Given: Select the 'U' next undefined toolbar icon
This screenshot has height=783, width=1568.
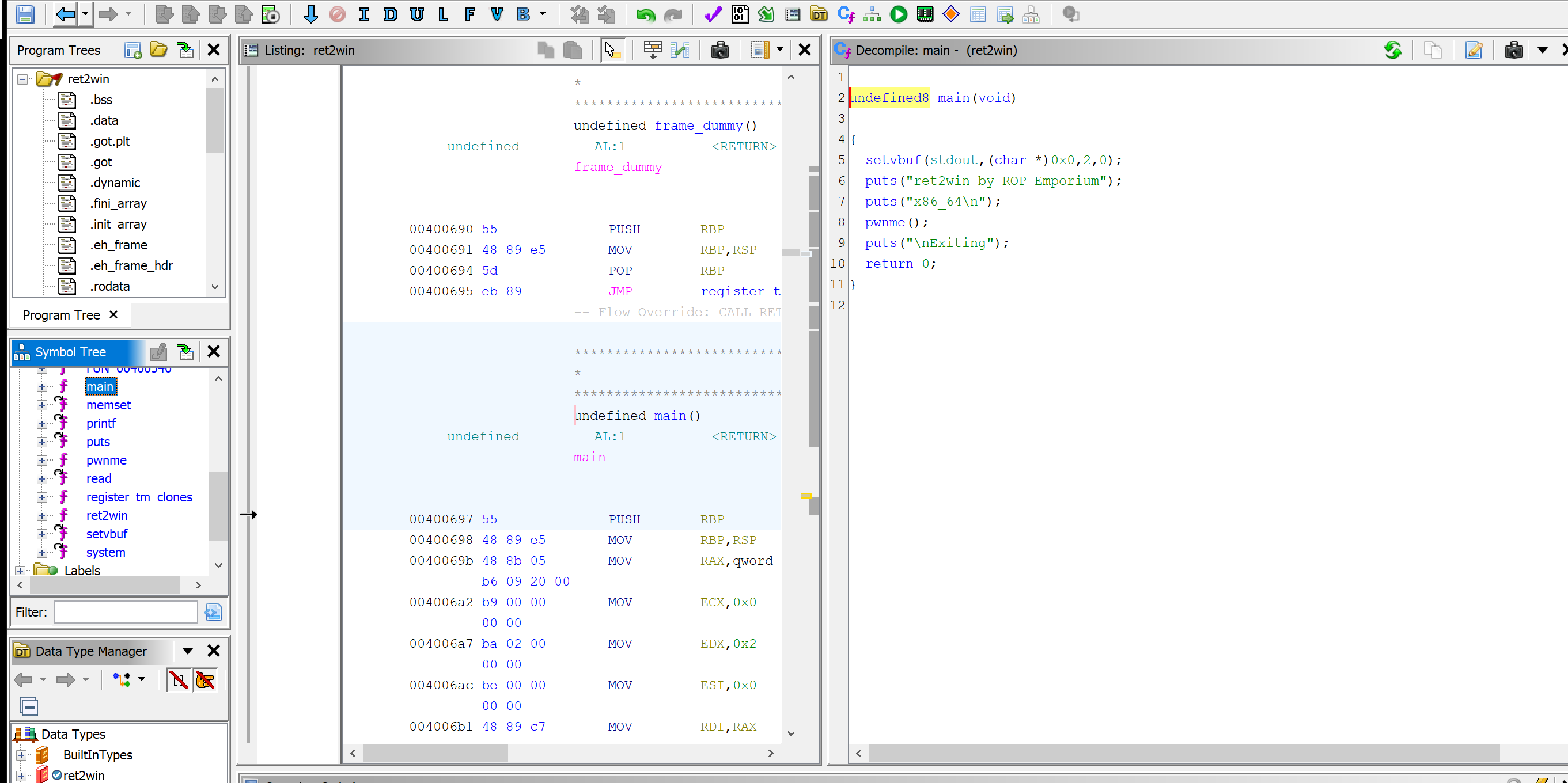Looking at the screenshot, I should 417,14.
